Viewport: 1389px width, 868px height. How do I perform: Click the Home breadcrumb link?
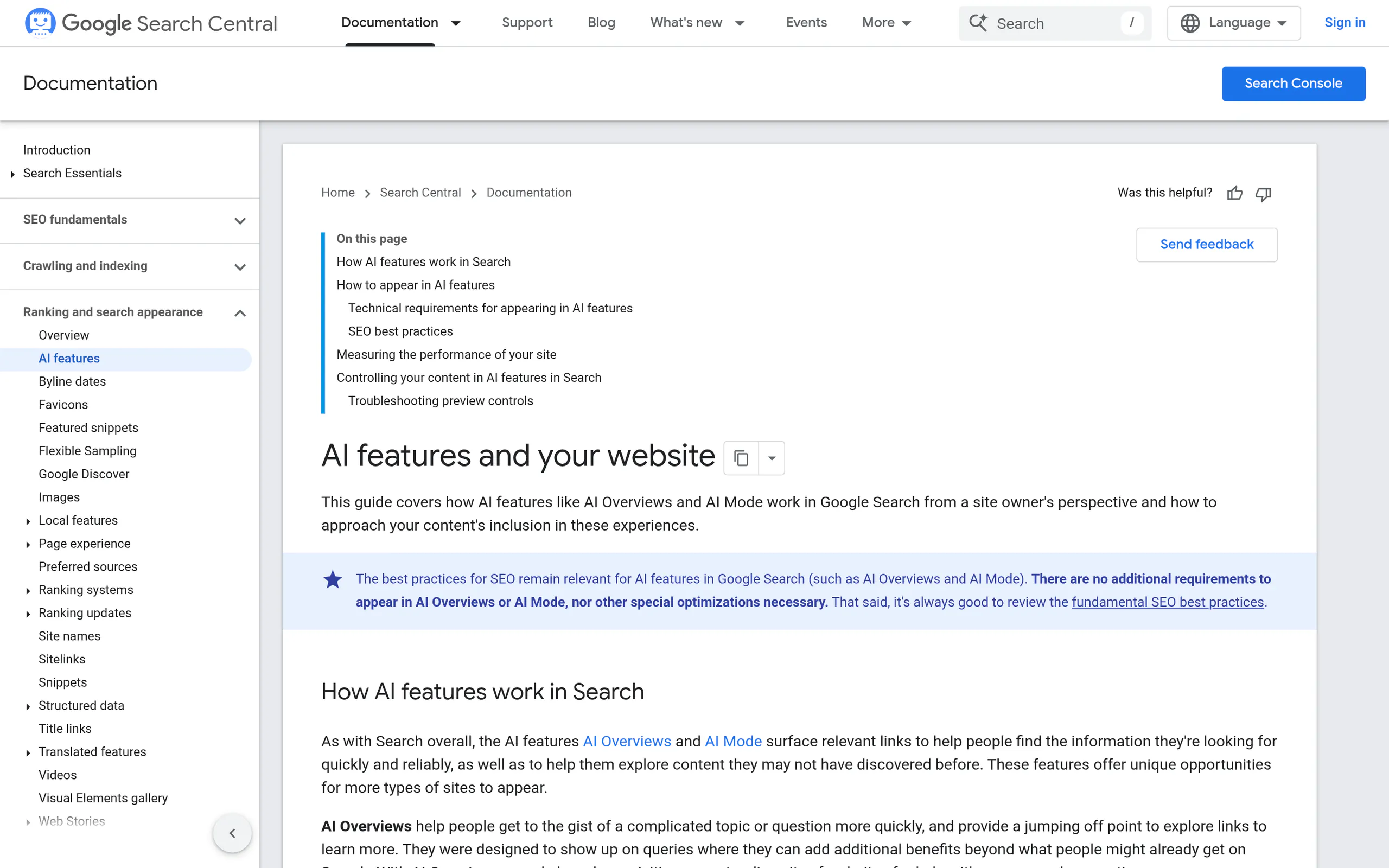pyautogui.click(x=337, y=193)
